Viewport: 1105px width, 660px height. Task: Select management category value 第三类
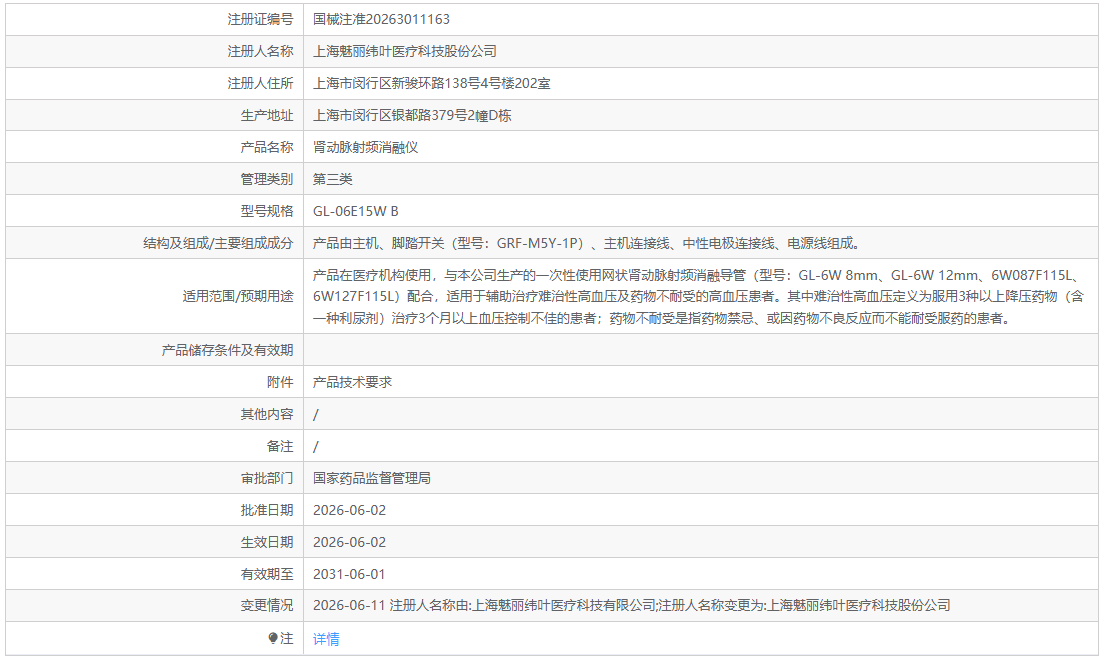[332, 179]
